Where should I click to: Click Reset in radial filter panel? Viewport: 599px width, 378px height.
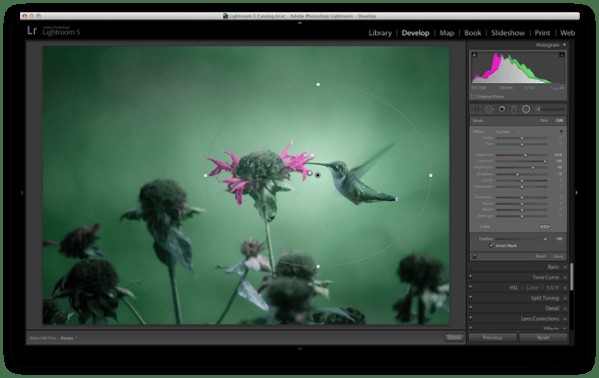point(541,256)
